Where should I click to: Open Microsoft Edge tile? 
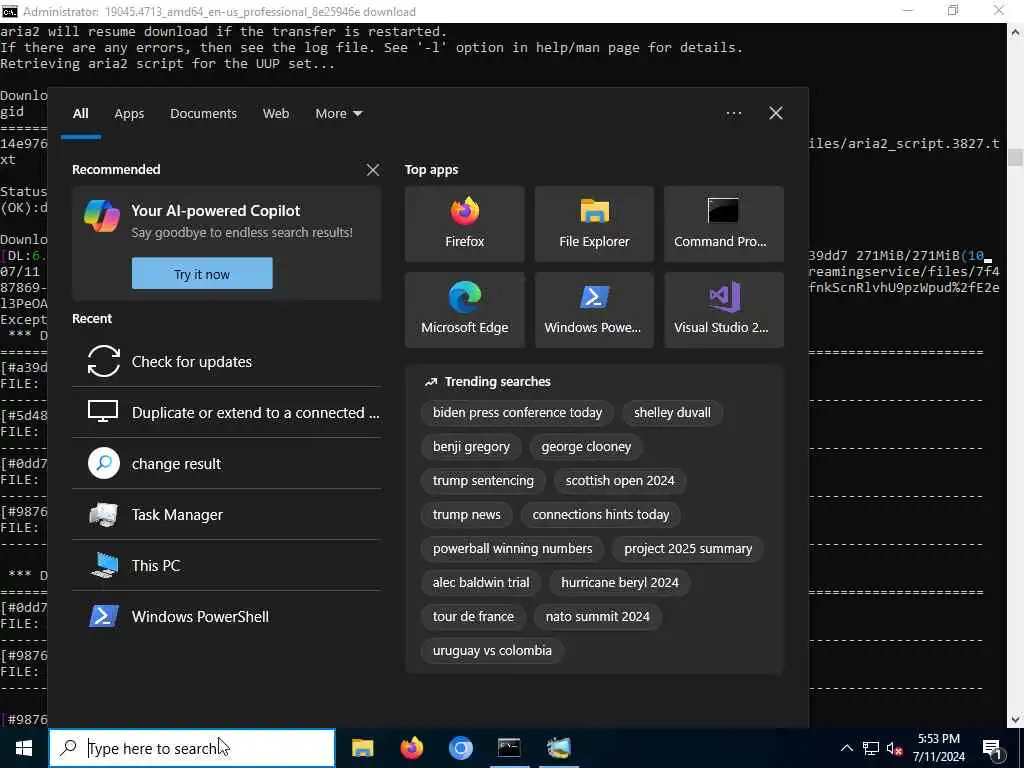[464, 310]
